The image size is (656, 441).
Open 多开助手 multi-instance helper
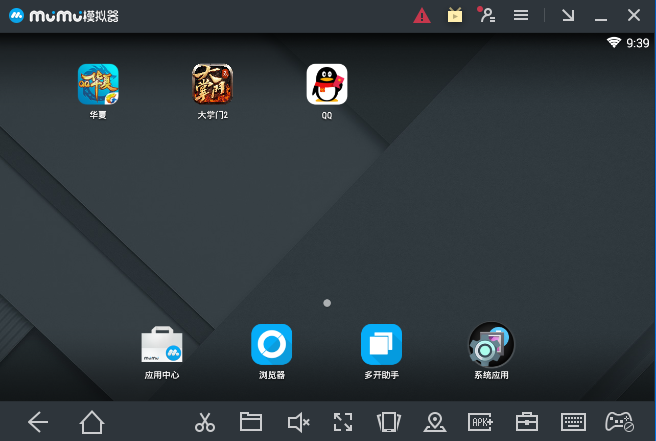coord(381,344)
